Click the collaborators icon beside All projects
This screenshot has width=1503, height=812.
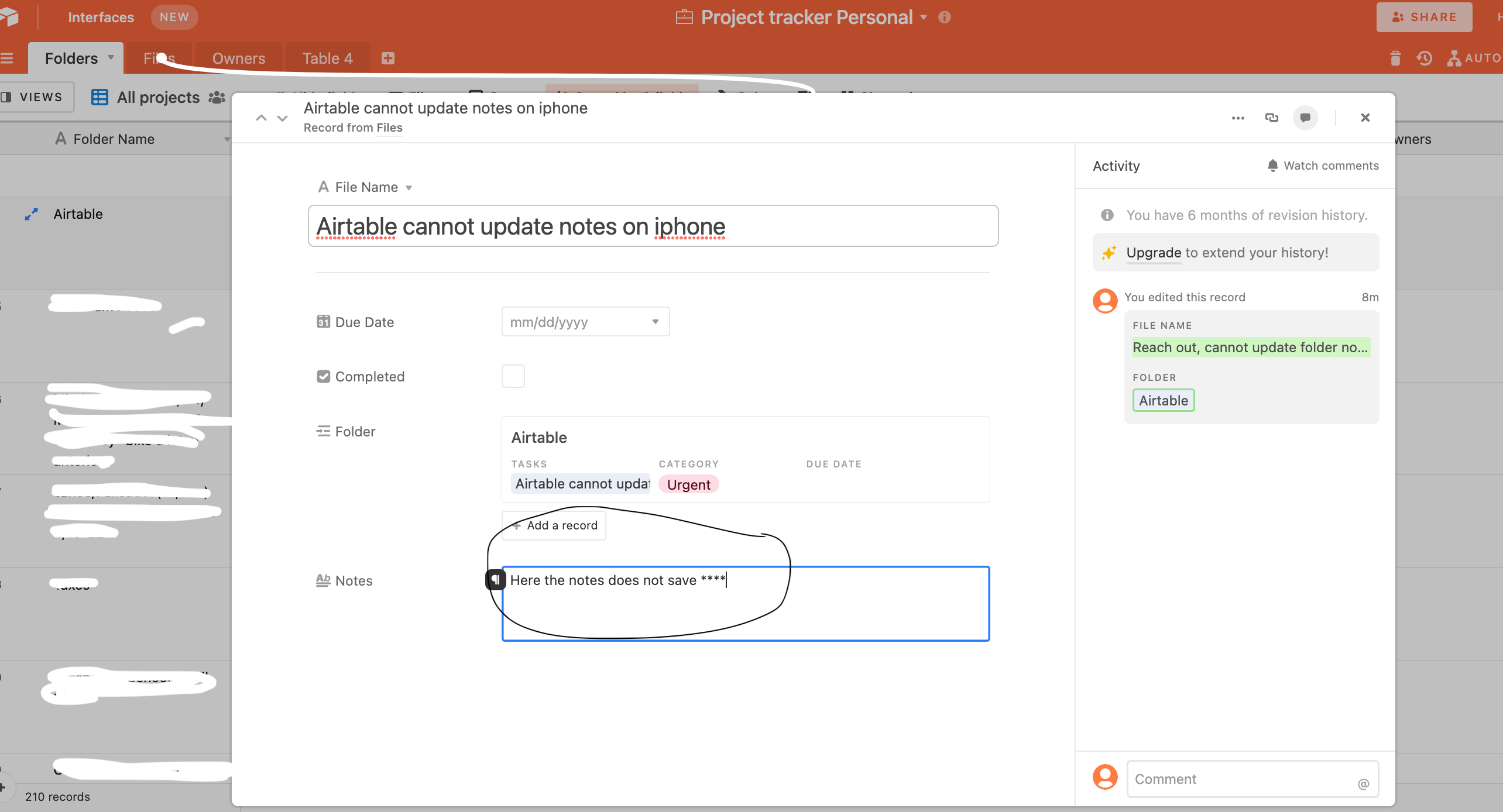pos(217,97)
